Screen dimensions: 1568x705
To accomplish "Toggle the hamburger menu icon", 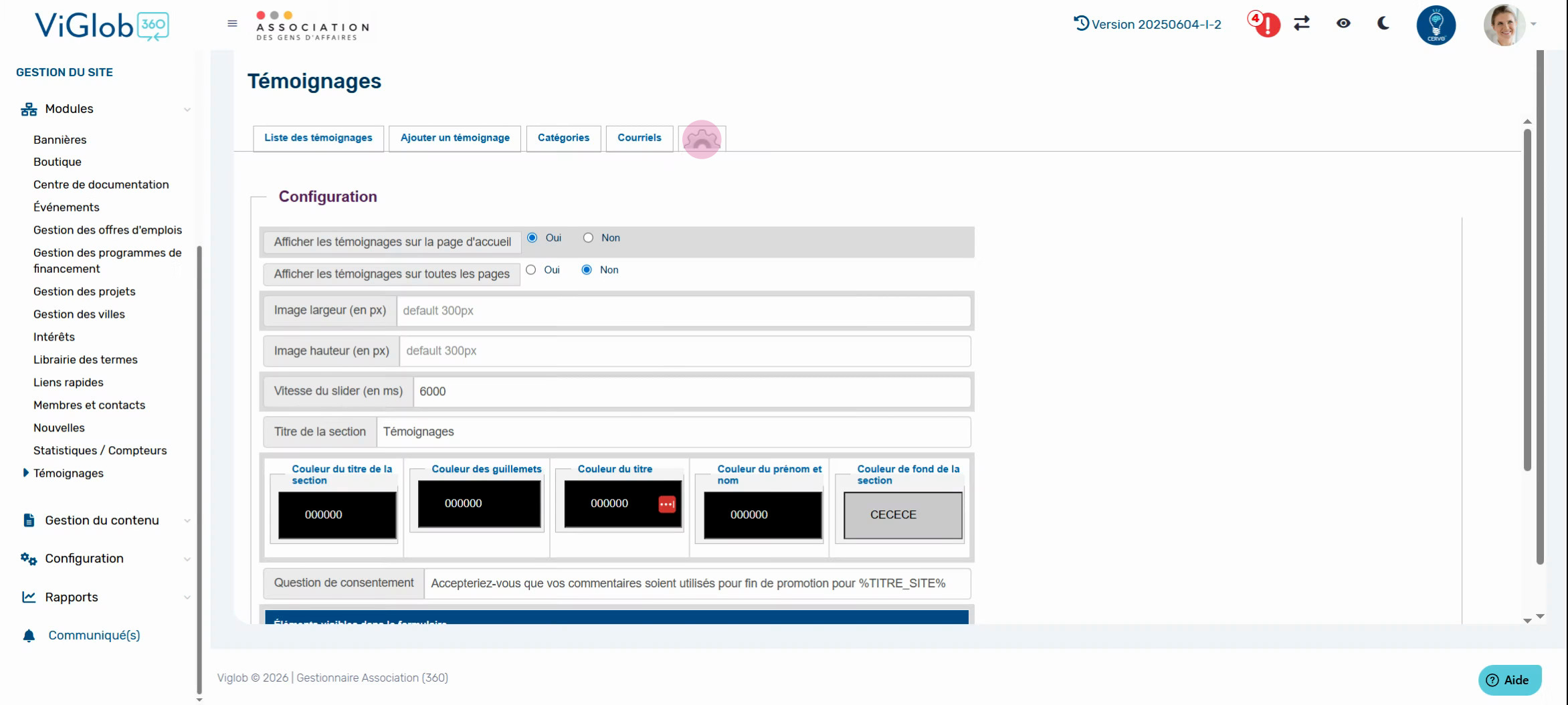I will tap(232, 23).
